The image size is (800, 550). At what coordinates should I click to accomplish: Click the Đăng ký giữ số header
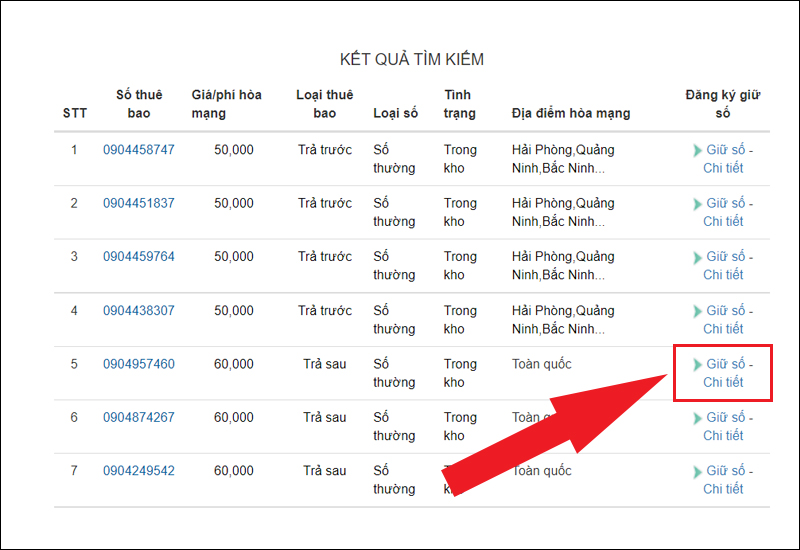(723, 104)
